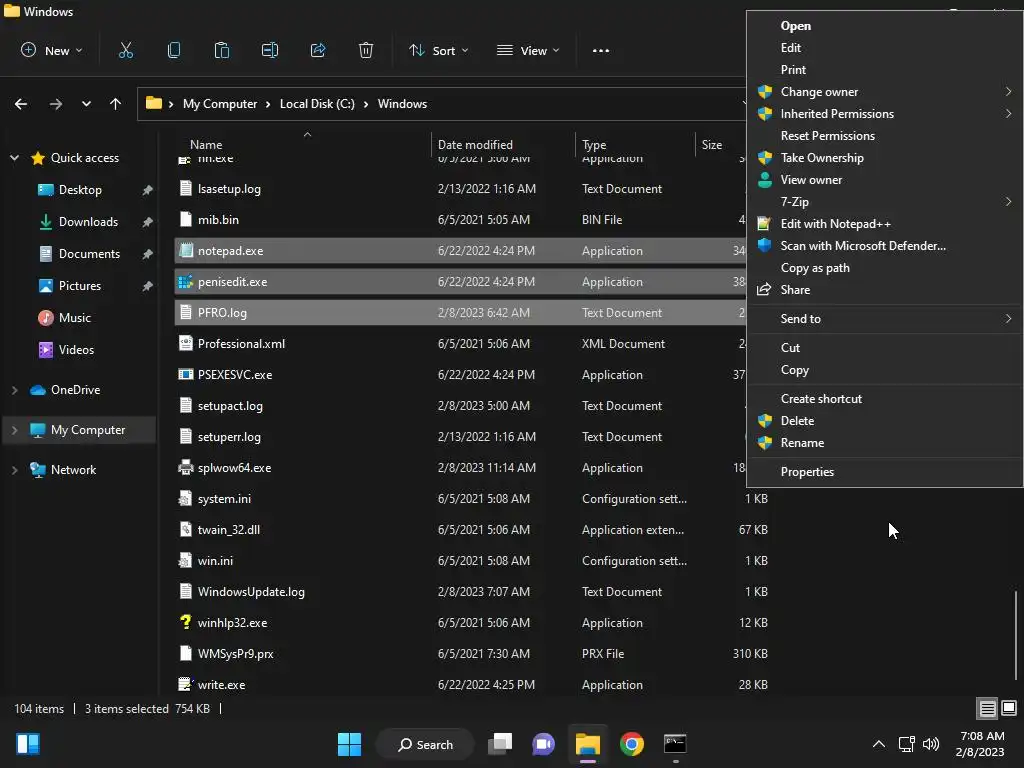Open Task View on taskbar
The height and width of the screenshot is (768, 1024).
pos(501,744)
